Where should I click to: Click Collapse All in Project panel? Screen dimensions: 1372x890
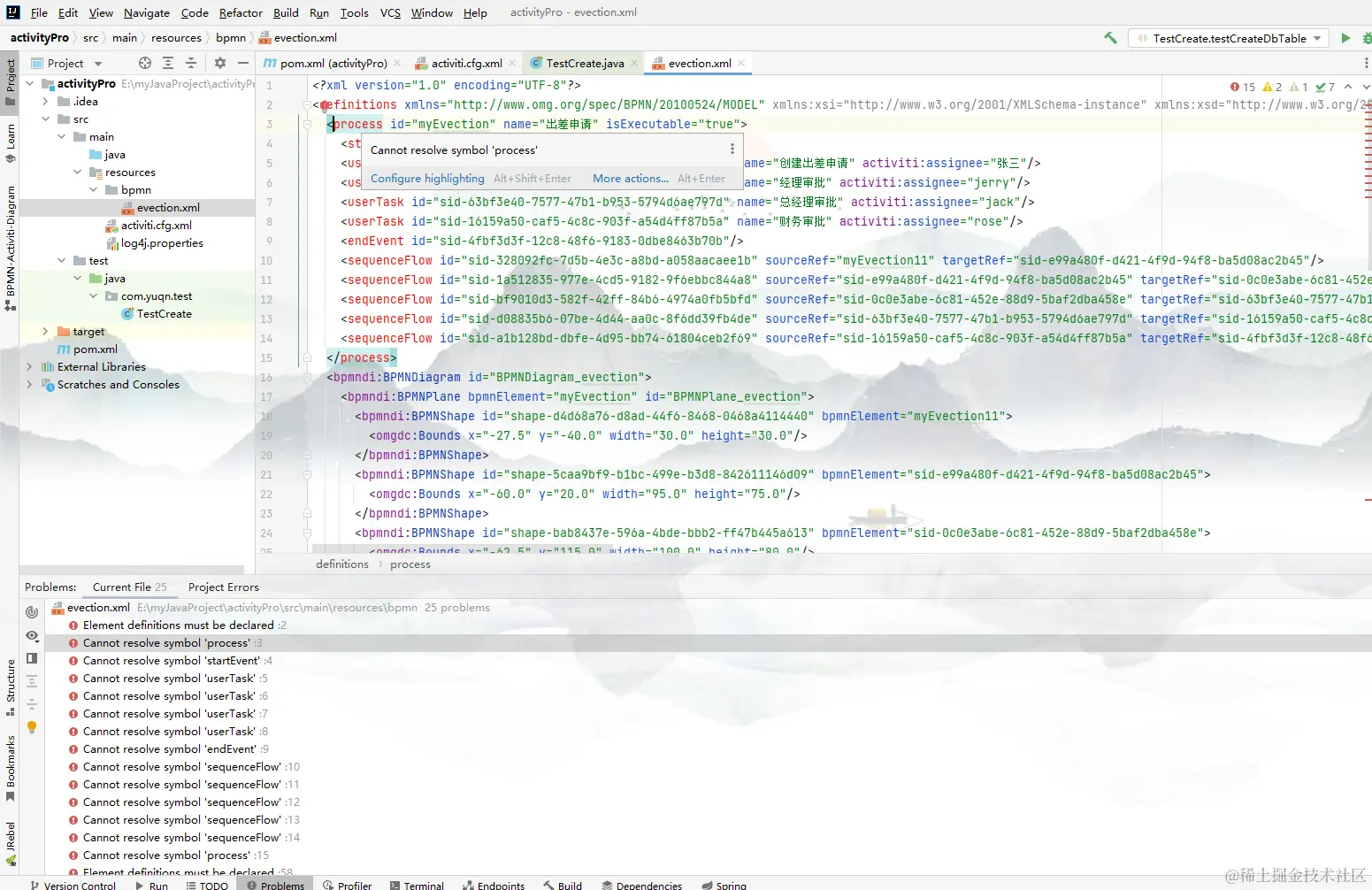(x=192, y=63)
